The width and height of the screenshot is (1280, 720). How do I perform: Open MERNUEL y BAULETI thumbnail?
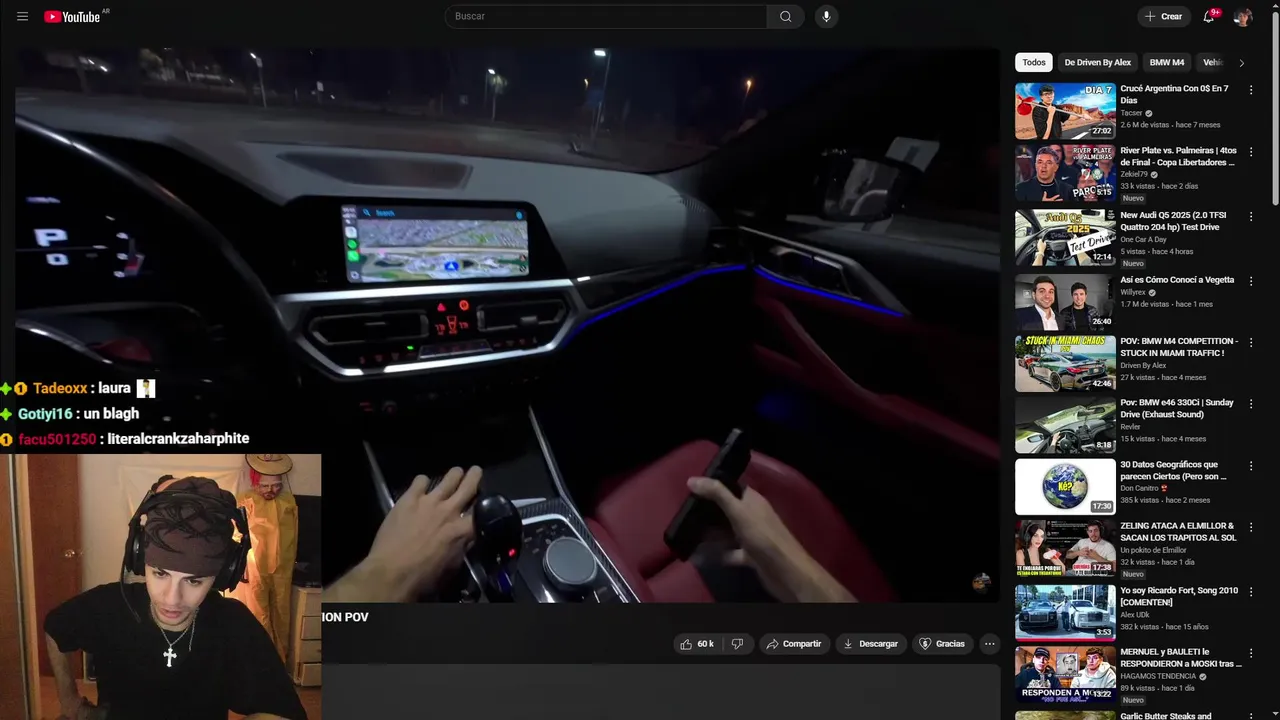click(x=1065, y=675)
